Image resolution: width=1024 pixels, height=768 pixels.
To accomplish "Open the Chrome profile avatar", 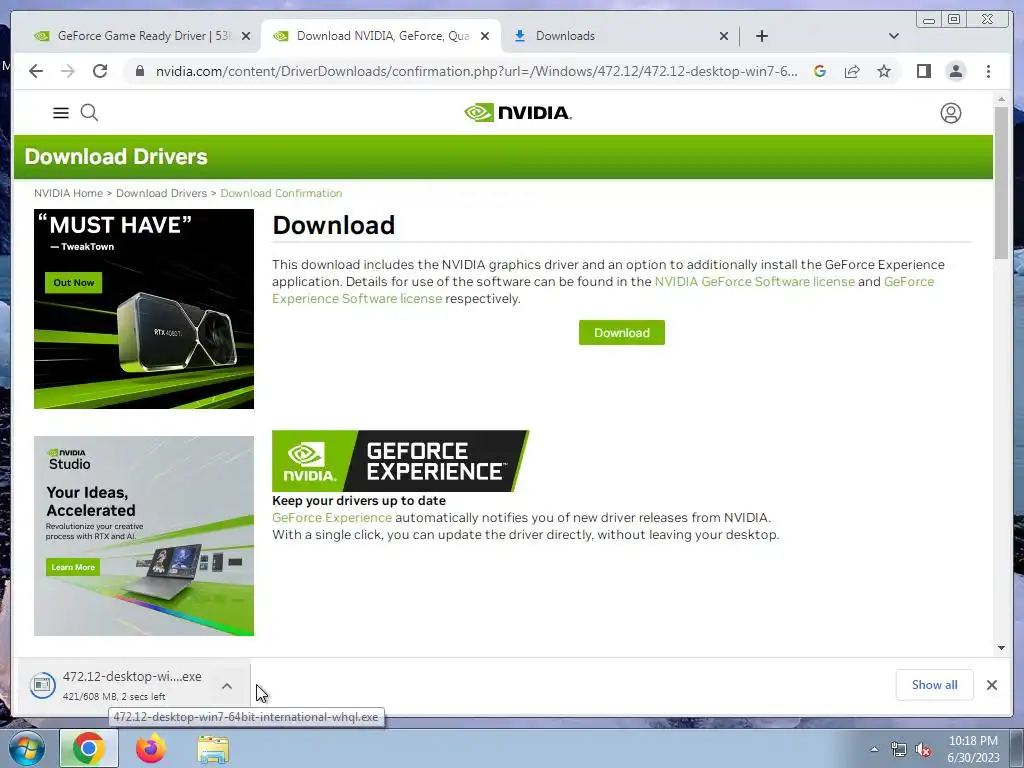I will coord(955,71).
